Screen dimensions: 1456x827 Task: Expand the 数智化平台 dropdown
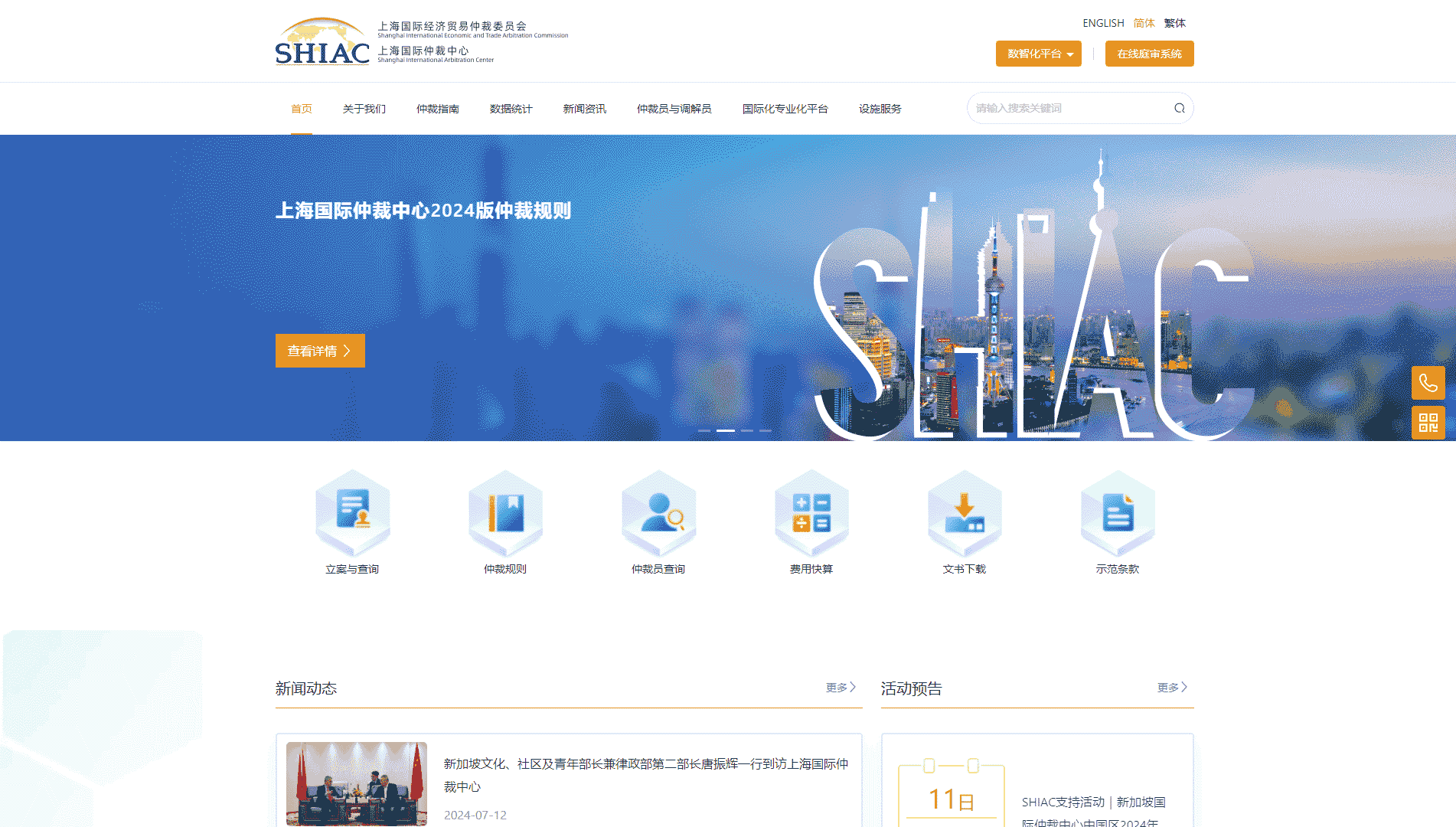[x=1039, y=54]
